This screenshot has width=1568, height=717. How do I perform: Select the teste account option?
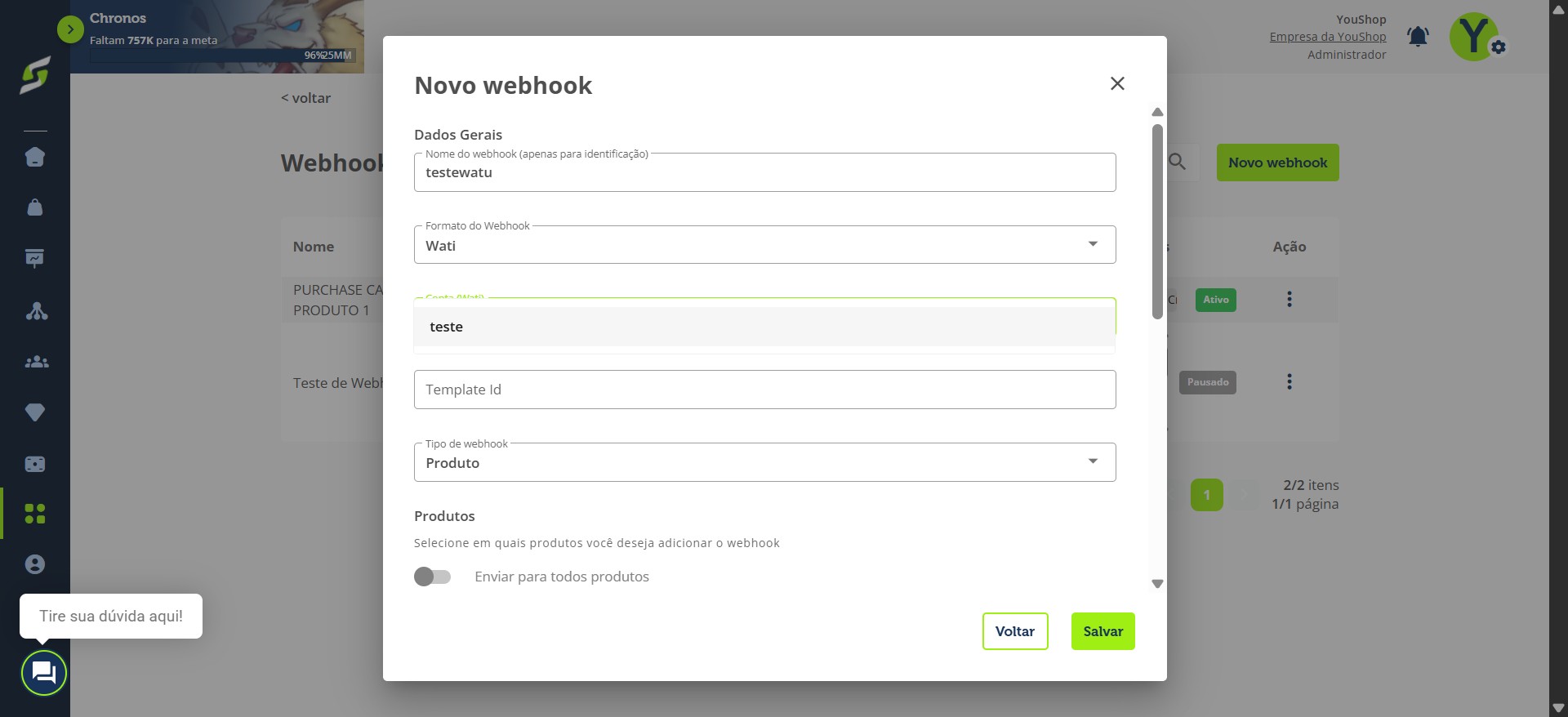764,327
